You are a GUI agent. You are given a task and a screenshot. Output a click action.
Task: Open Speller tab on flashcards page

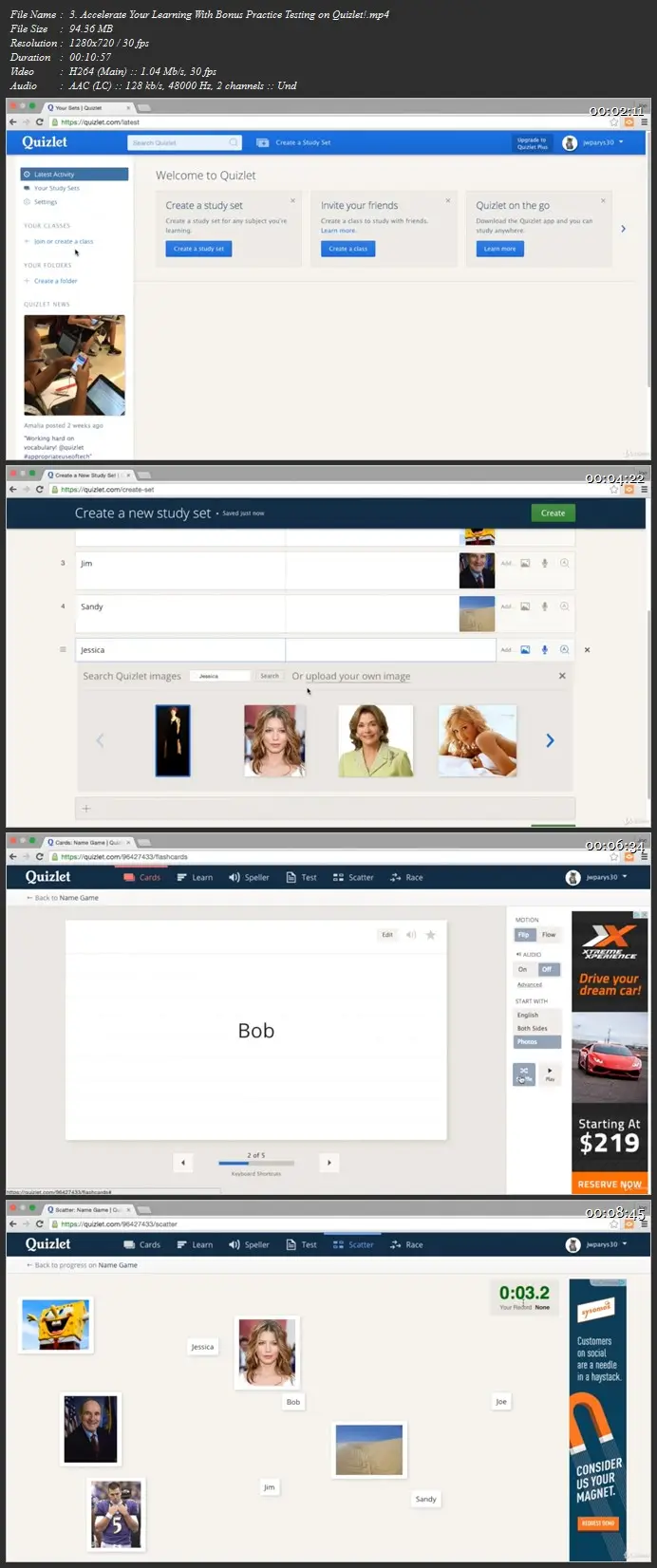pyautogui.click(x=249, y=877)
